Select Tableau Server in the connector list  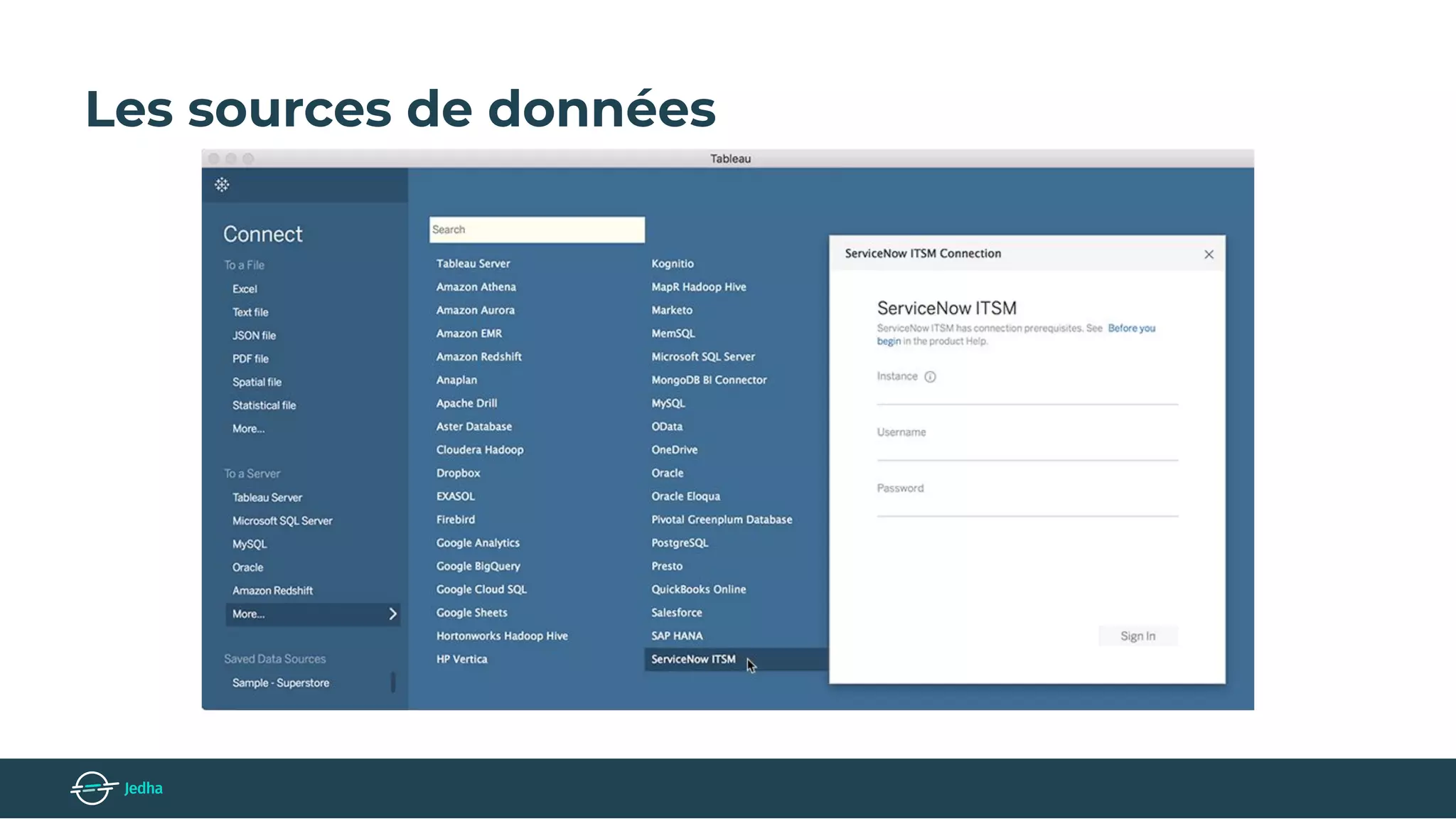point(473,264)
